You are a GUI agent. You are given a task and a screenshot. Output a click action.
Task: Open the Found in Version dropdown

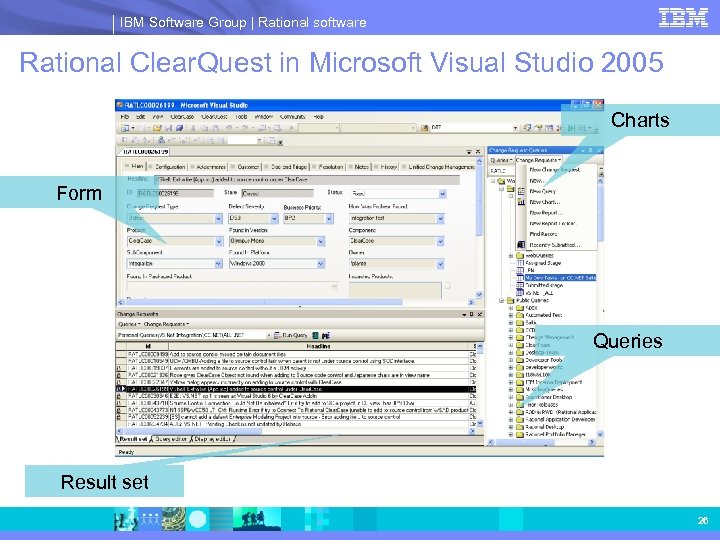point(321,241)
